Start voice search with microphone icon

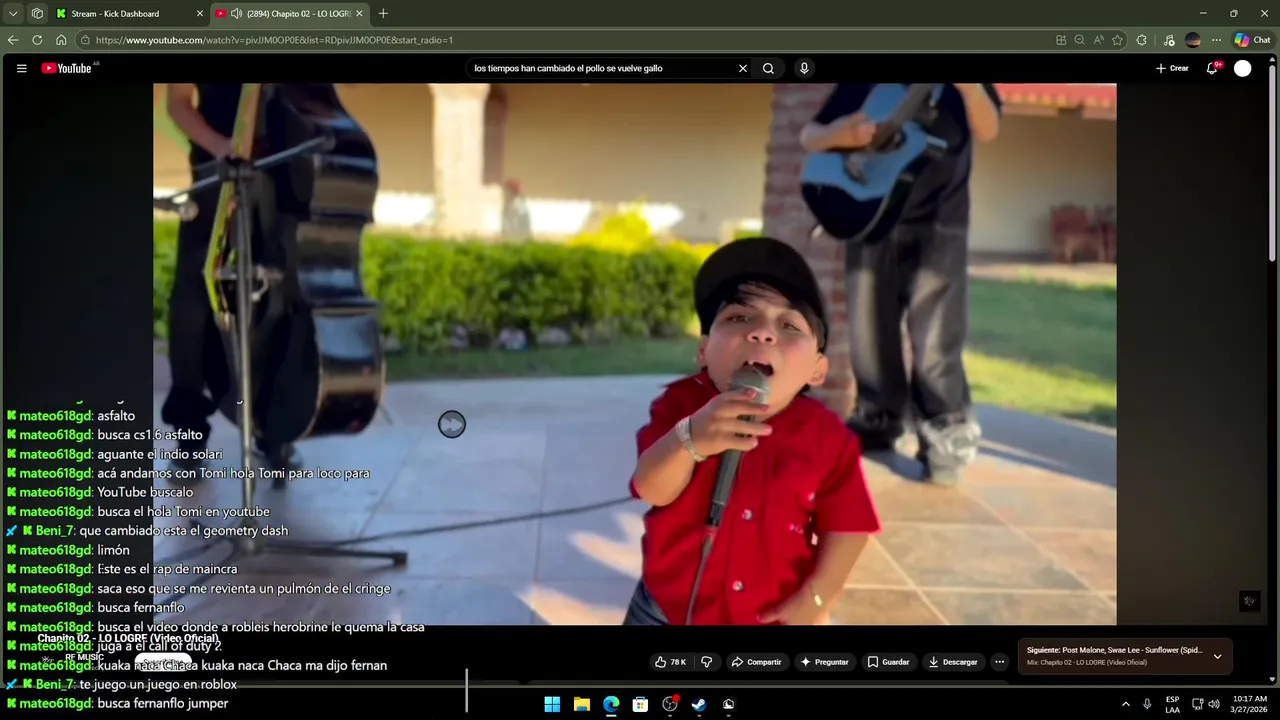(804, 68)
